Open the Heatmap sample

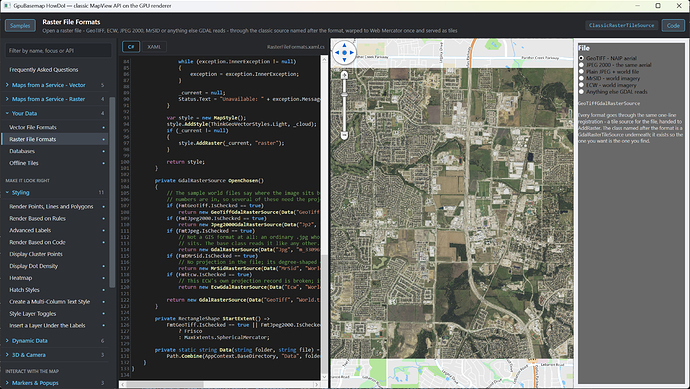pos(55,278)
